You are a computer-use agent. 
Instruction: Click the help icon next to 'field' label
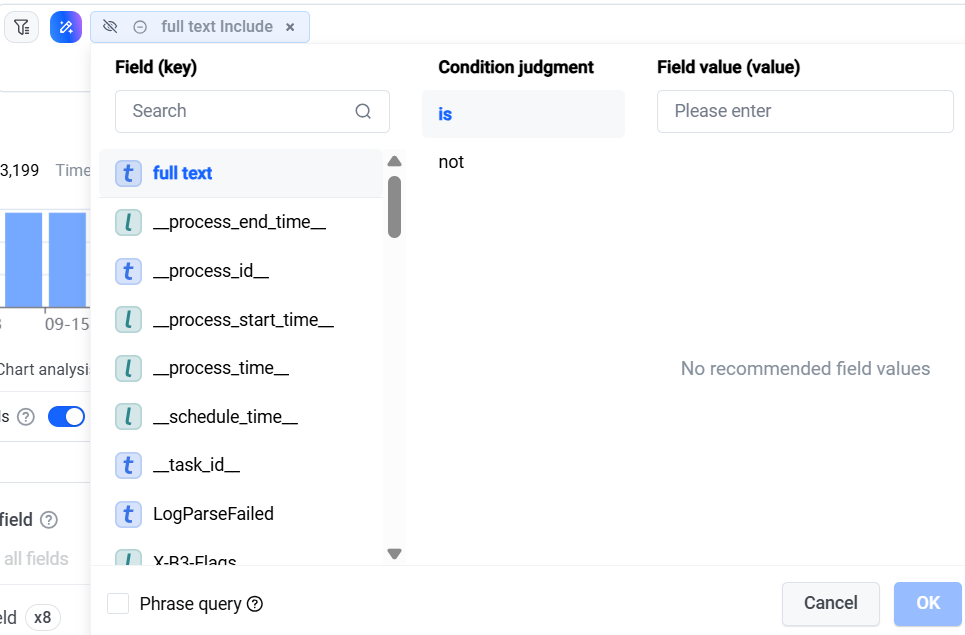point(49,520)
